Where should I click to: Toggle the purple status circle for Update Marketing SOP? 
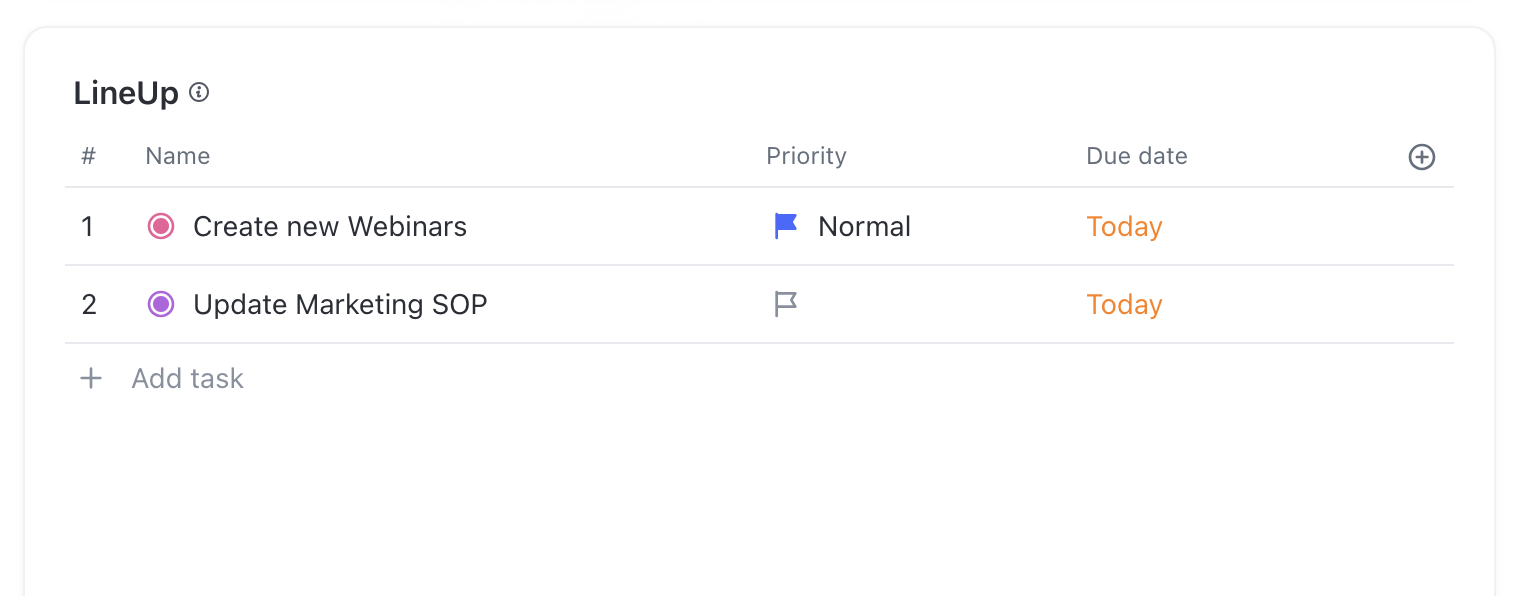click(x=161, y=304)
